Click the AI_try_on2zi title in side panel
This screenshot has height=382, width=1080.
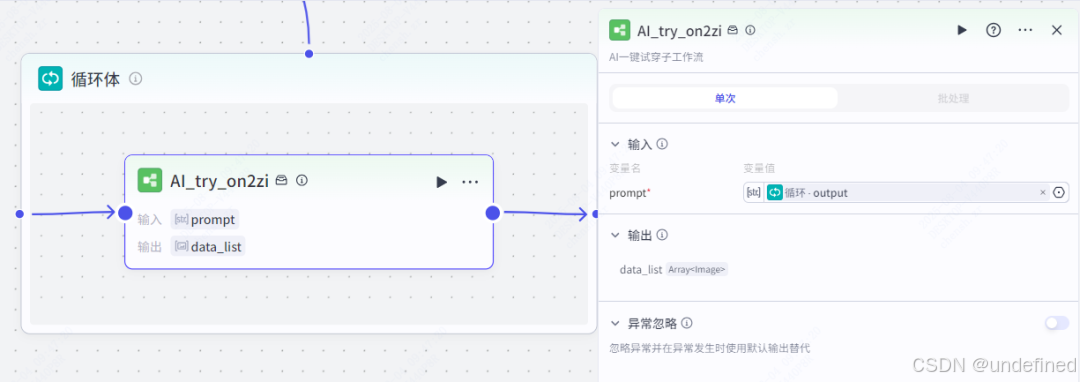pos(680,30)
